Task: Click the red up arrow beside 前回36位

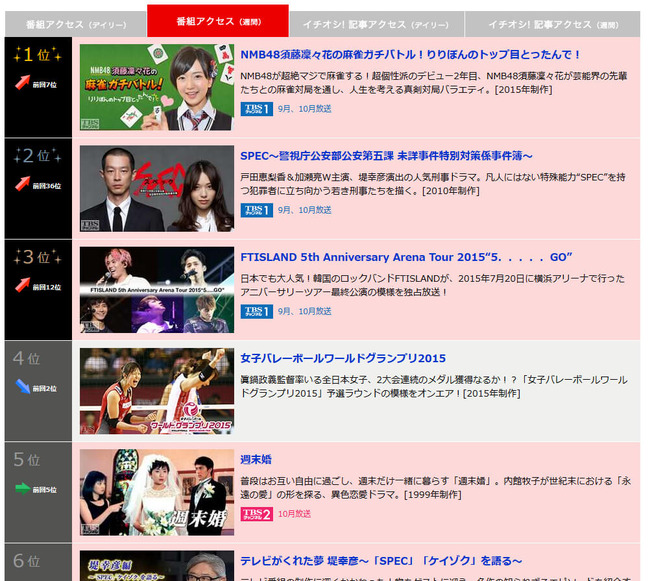Action: [x=22, y=183]
